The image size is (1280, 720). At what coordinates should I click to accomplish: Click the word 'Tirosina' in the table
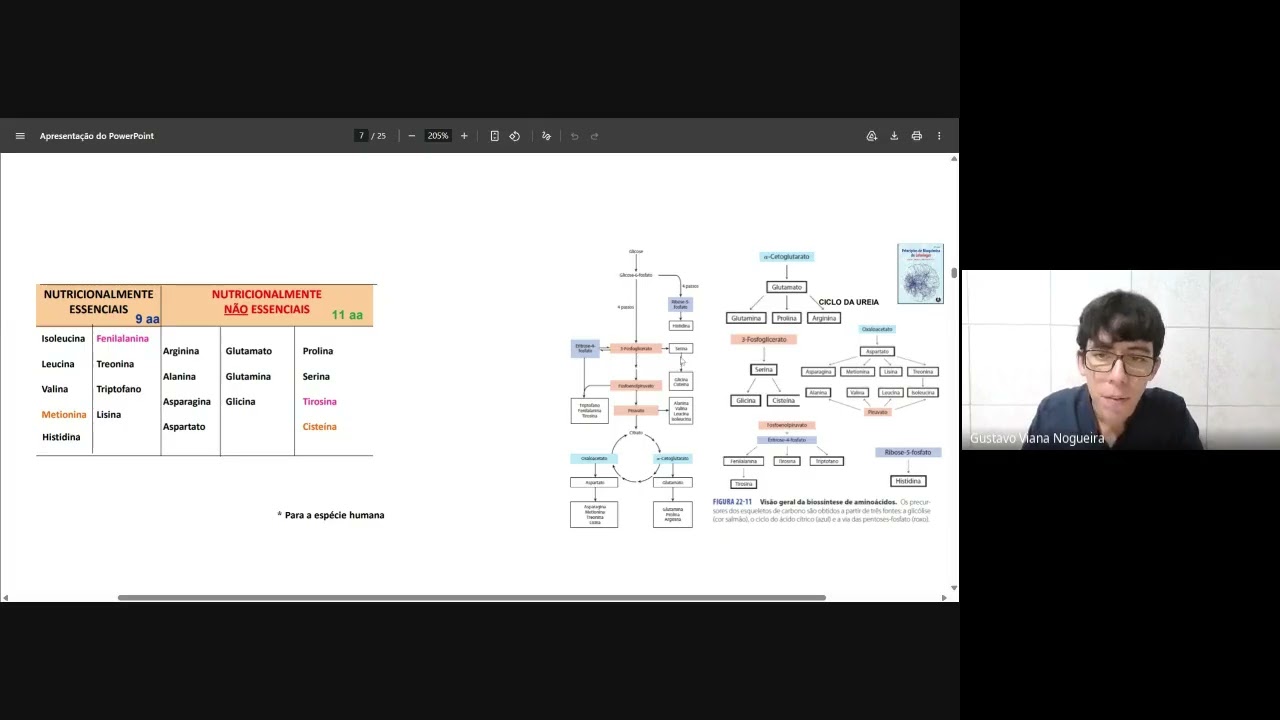[x=320, y=402]
